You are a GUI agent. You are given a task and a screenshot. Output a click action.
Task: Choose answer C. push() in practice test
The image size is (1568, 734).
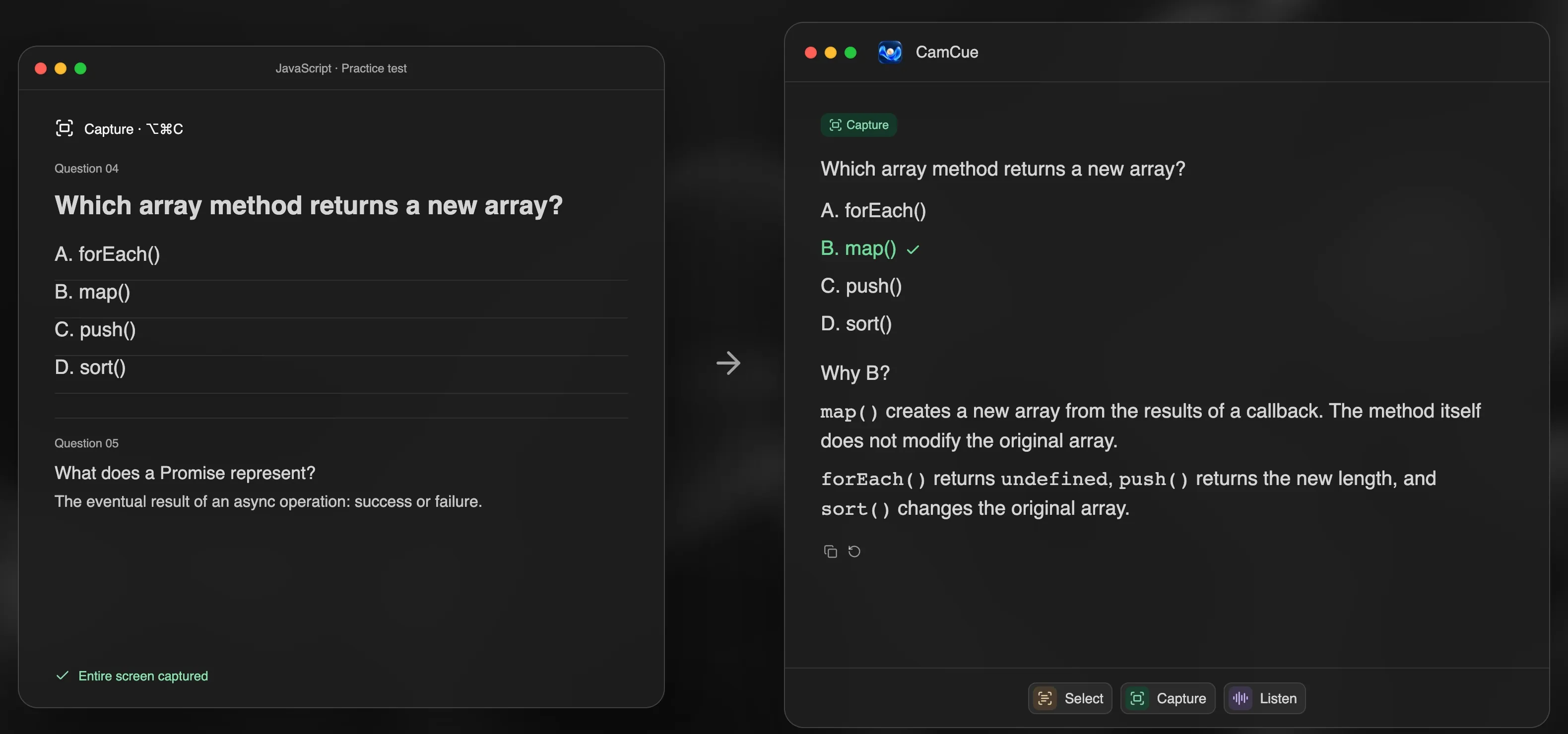341,330
